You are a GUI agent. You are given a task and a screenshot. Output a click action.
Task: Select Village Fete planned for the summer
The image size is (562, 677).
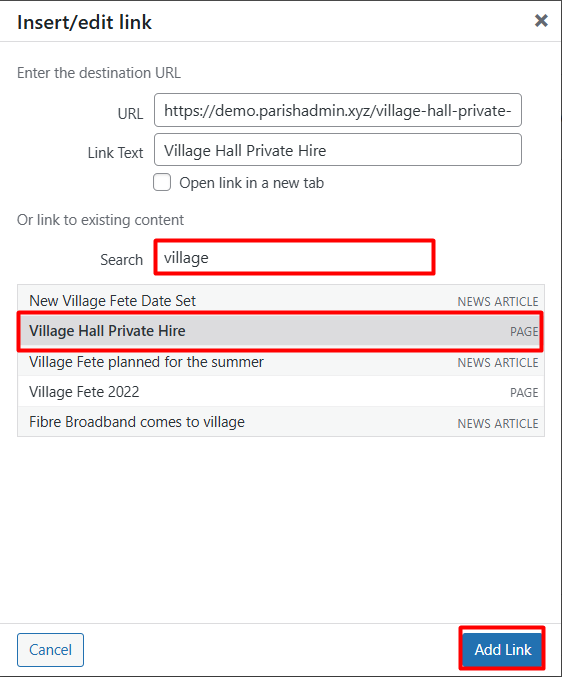[x=281, y=361]
